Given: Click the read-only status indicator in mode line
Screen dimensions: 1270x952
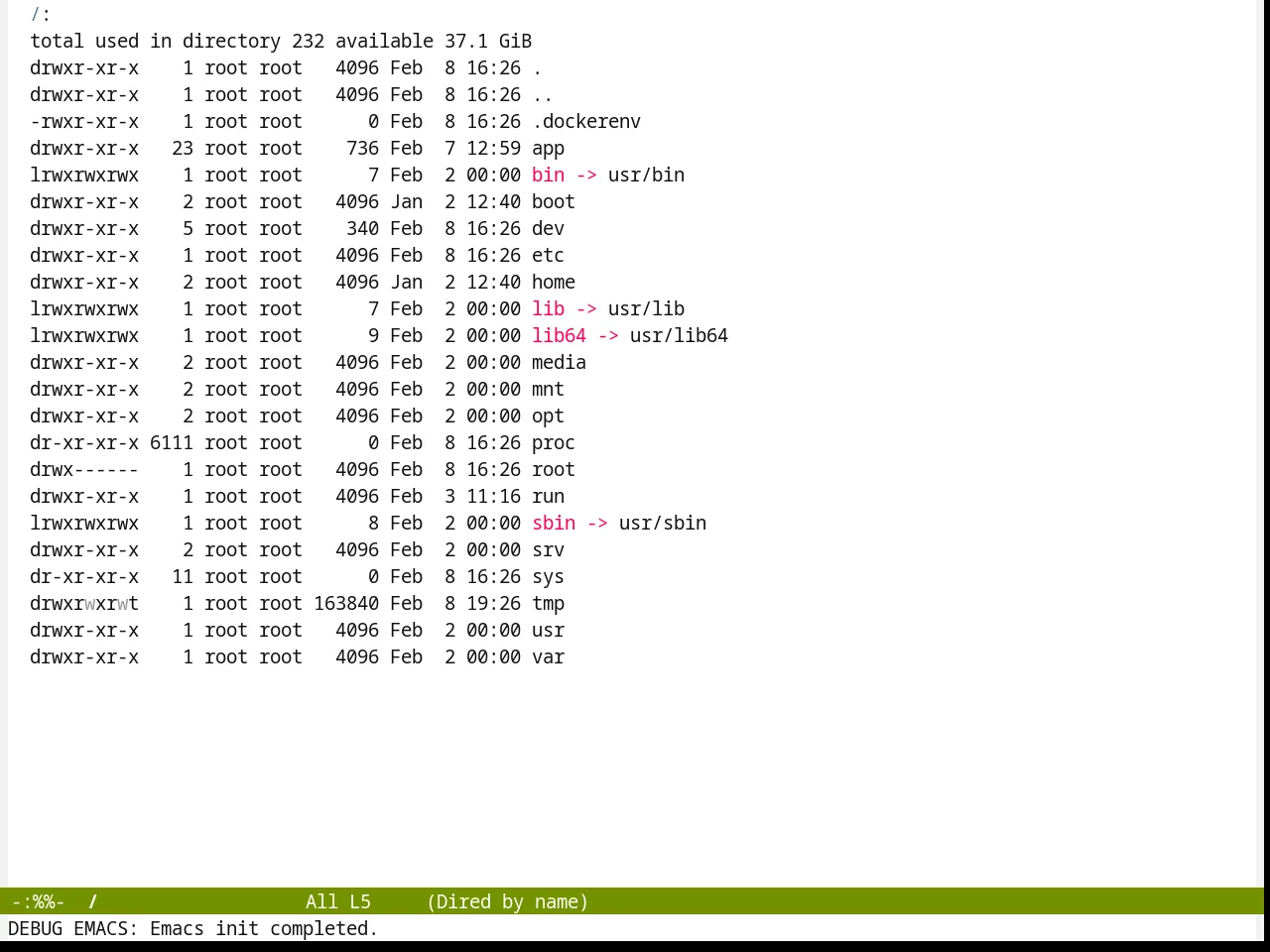Looking at the screenshot, I should (x=38, y=901).
